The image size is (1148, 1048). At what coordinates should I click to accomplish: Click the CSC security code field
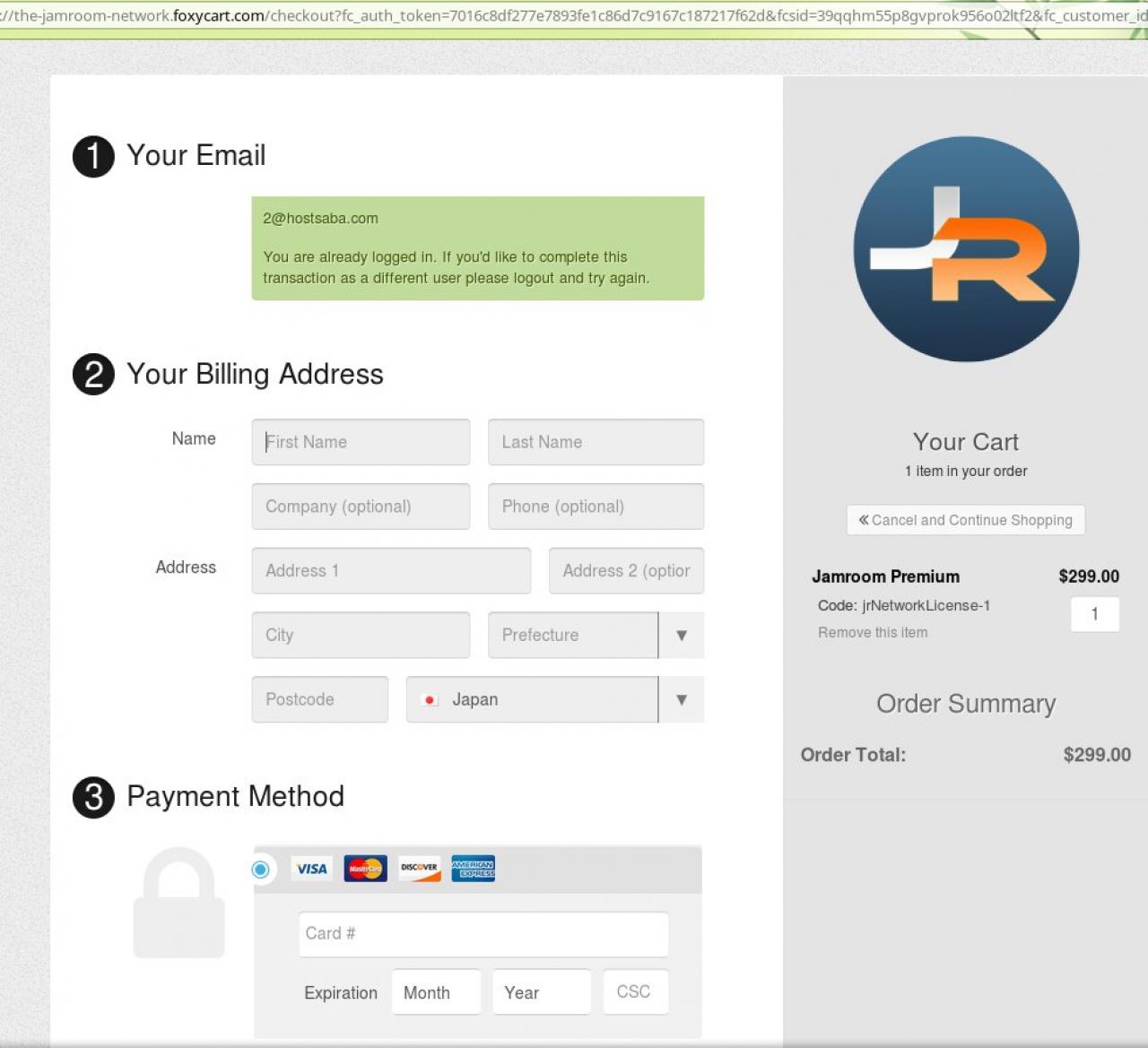635,992
